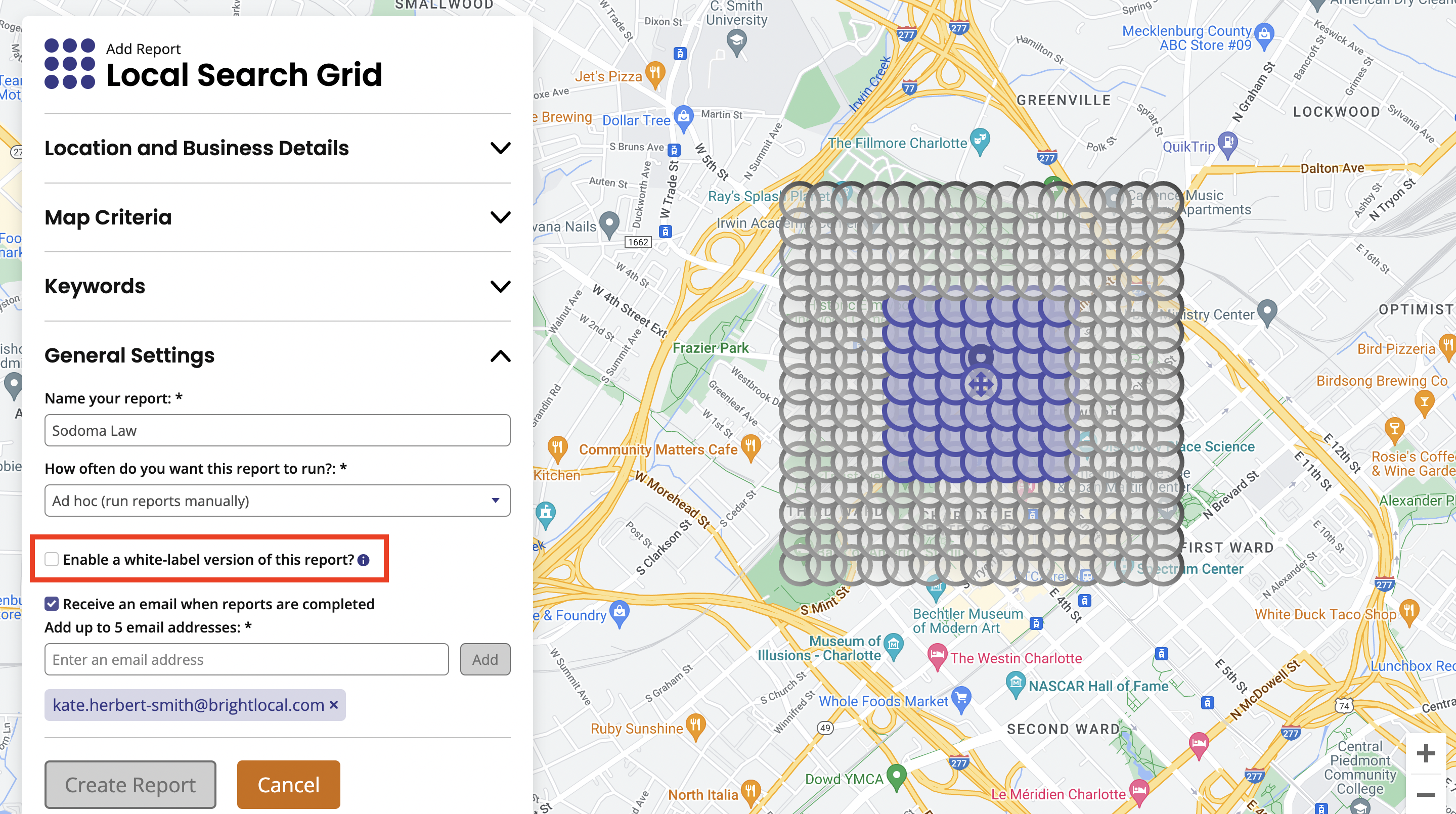Screen dimensions: 1456x814
Task: Click the orange Cancel button
Action: [288, 785]
